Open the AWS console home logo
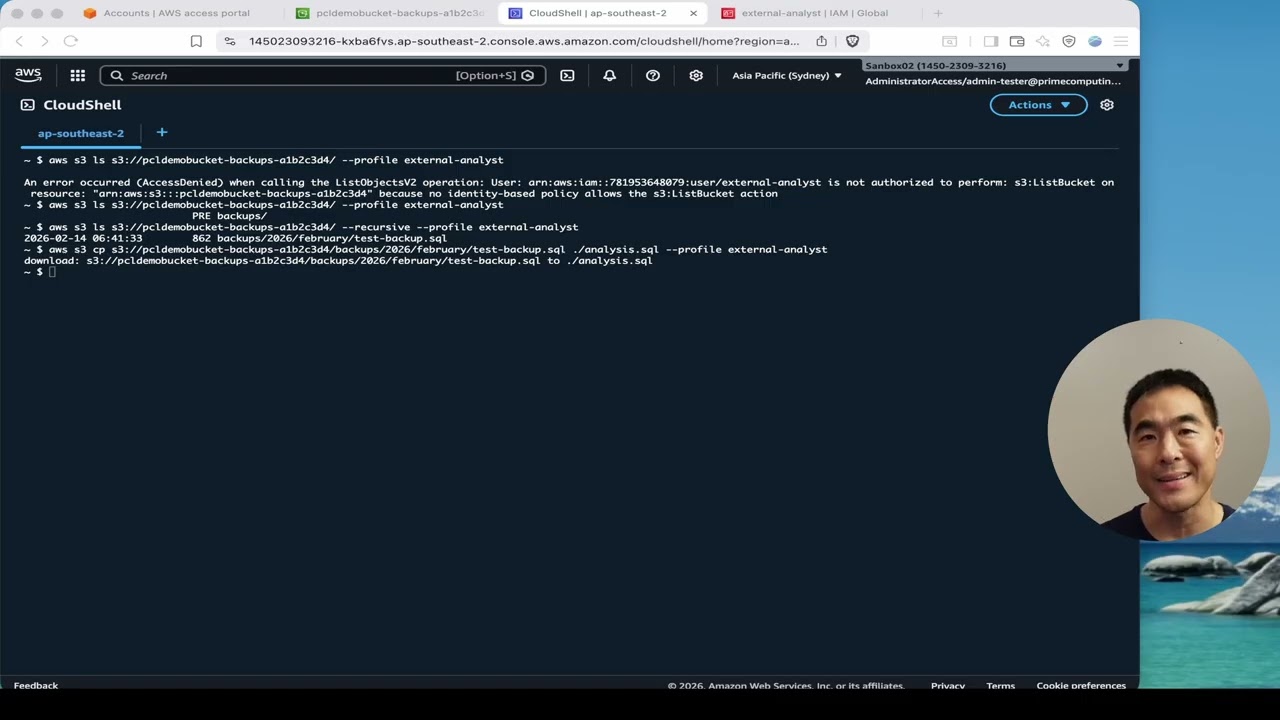The height and width of the screenshot is (720, 1280). click(28, 75)
